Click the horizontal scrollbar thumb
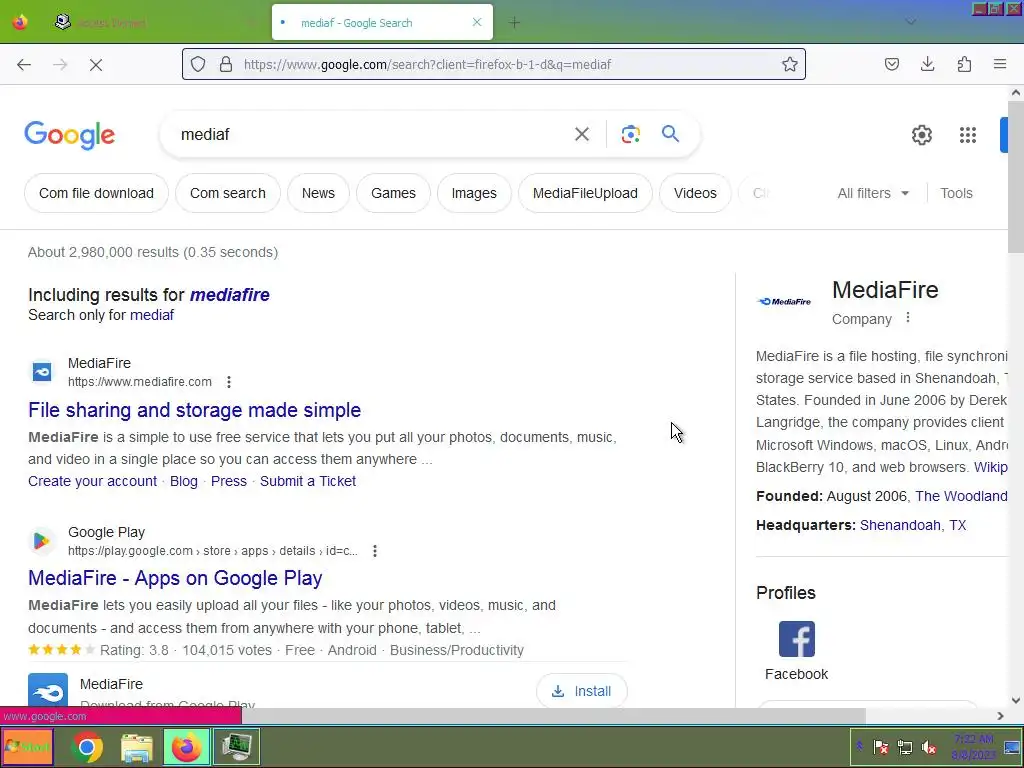This screenshot has height=768, width=1024. pos(554,716)
